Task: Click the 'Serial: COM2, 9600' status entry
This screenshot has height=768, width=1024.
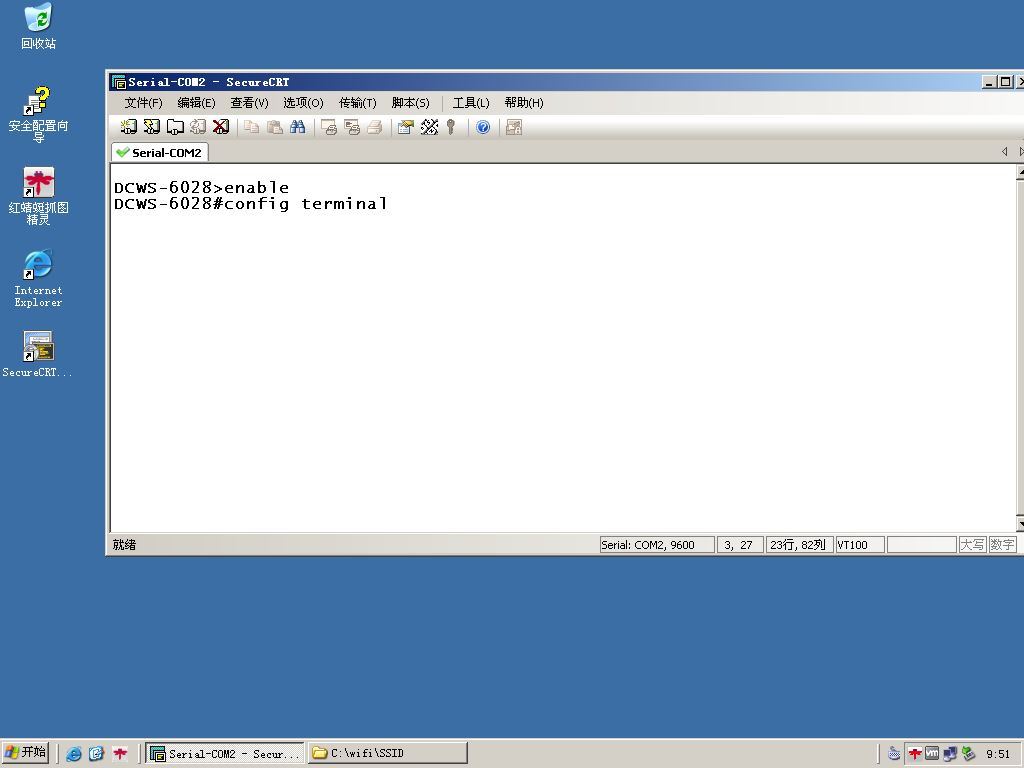Action: [657, 545]
